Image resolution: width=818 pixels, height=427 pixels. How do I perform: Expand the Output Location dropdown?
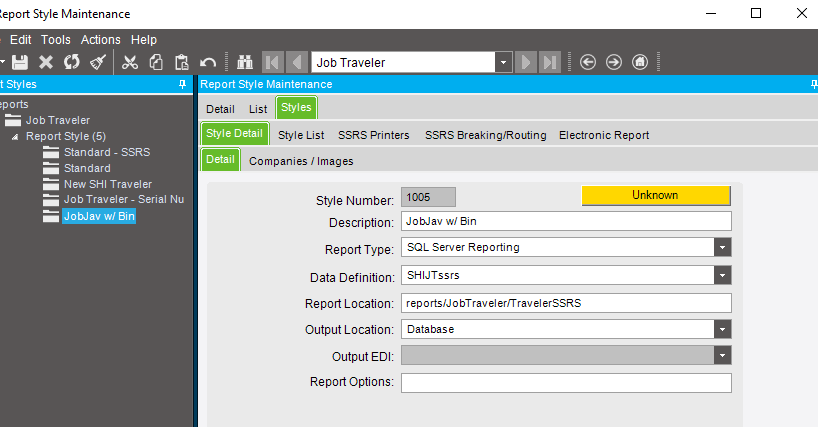[x=722, y=328]
